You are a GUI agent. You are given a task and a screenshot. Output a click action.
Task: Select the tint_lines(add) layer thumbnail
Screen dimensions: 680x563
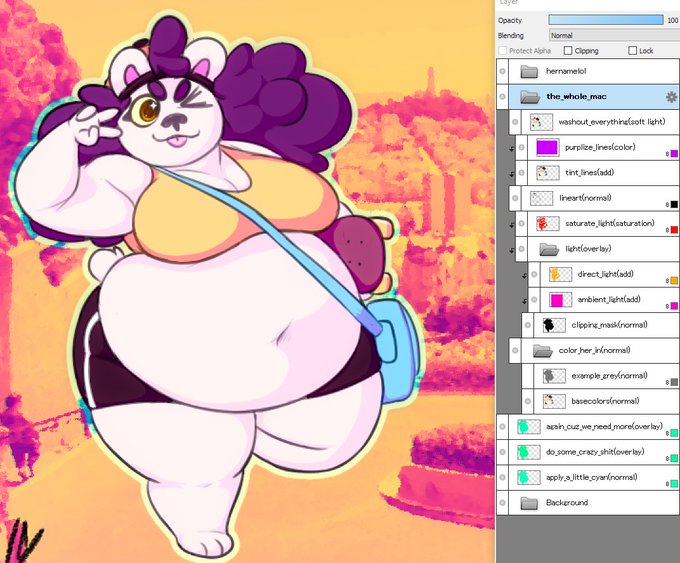547,173
